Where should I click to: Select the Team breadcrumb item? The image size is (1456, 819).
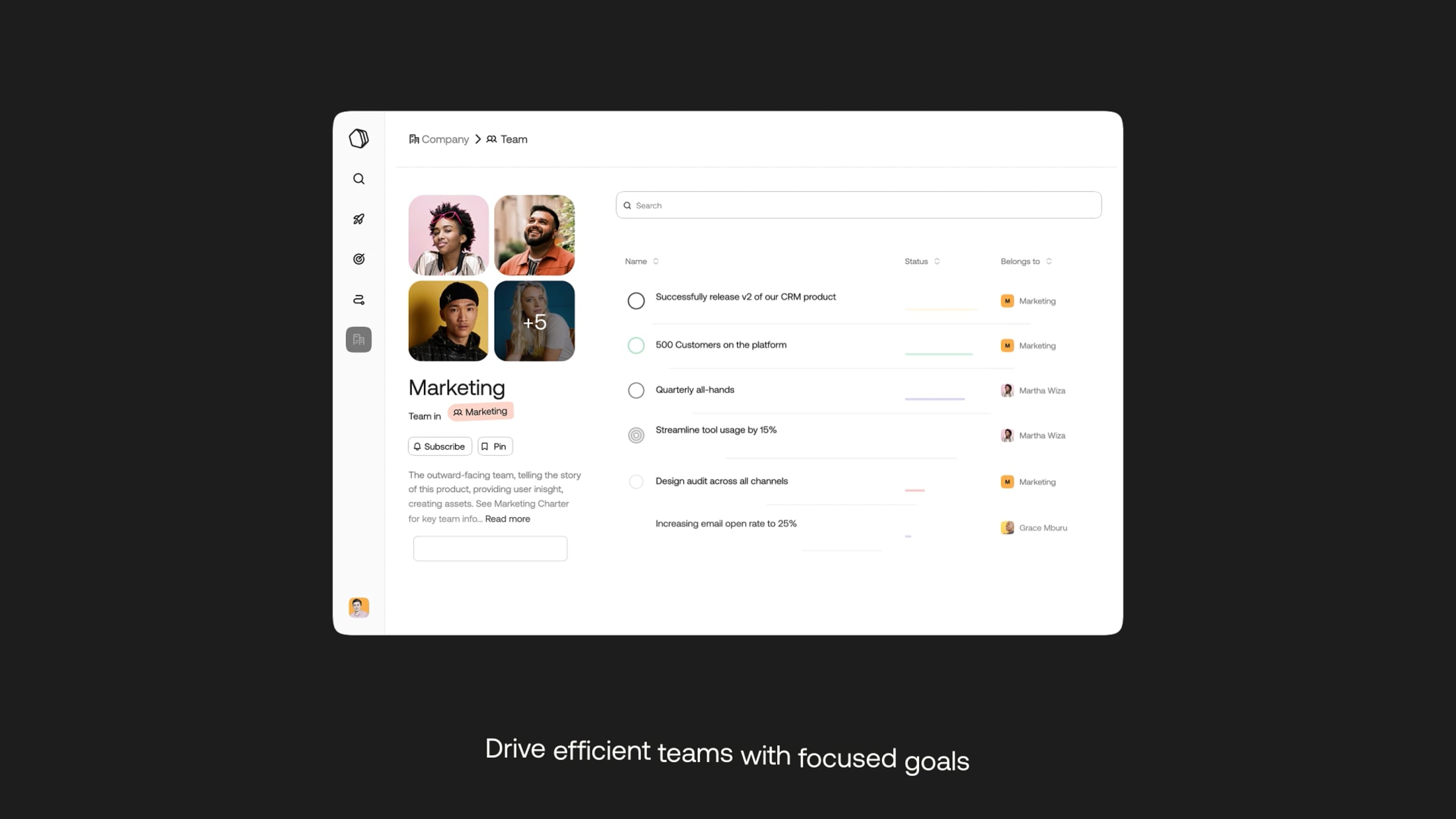(507, 140)
